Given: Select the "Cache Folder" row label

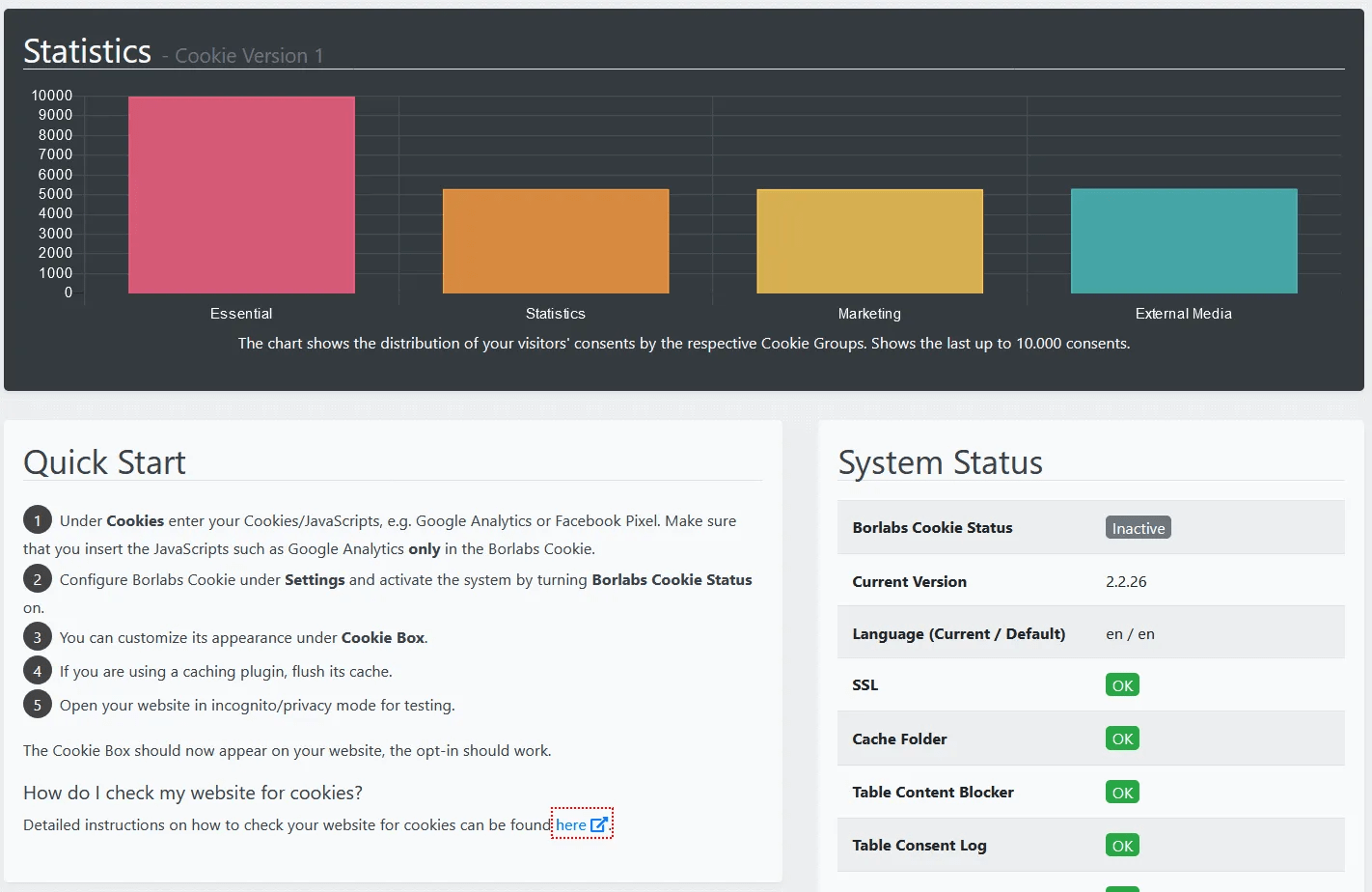Looking at the screenshot, I should point(899,739).
